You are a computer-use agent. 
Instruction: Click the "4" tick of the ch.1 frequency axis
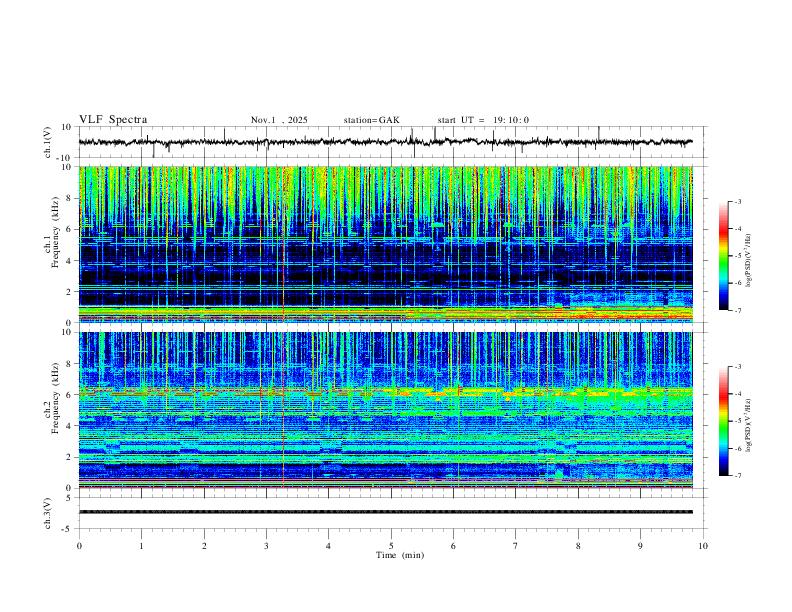tap(70, 261)
